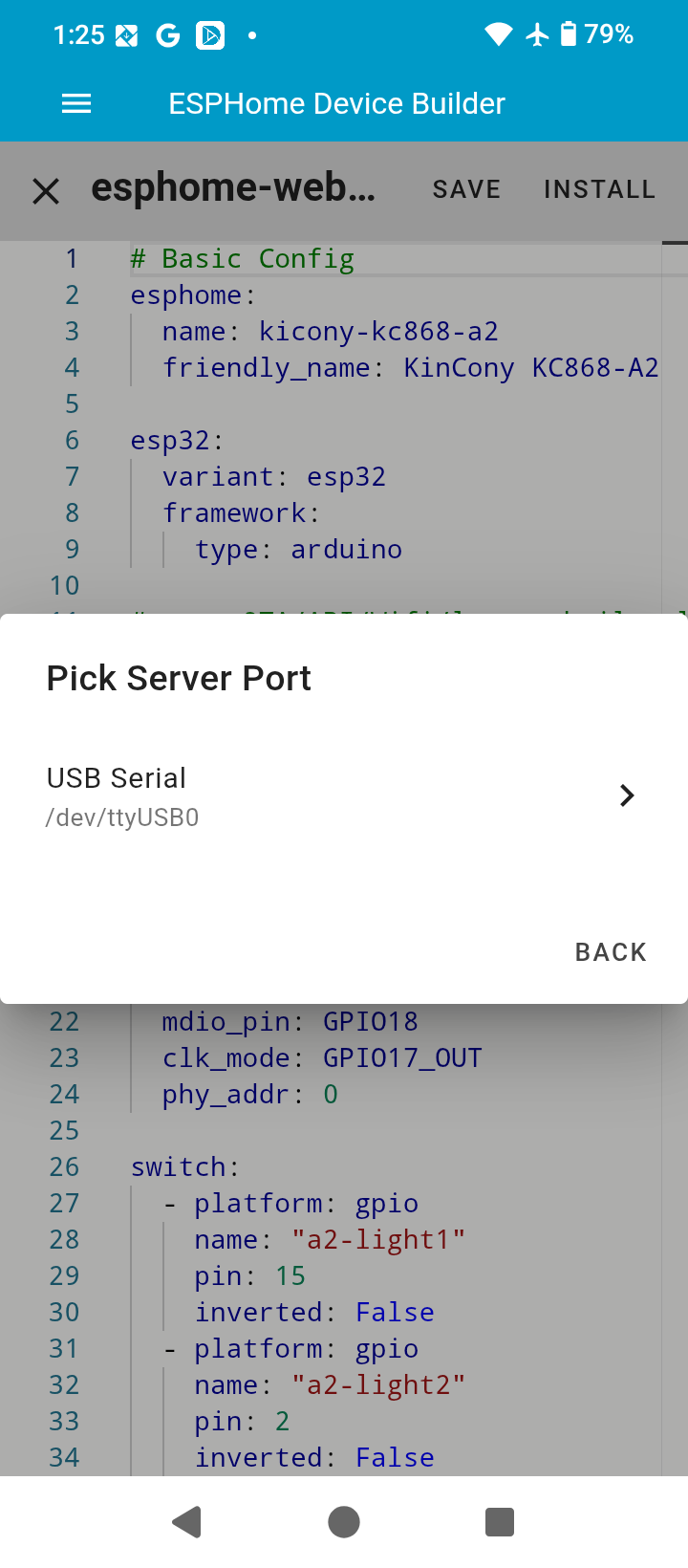The width and height of the screenshot is (688, 1568).
Task: Tap the battery indicator icon
Action: pyautogui.click(x=569, y=35)
